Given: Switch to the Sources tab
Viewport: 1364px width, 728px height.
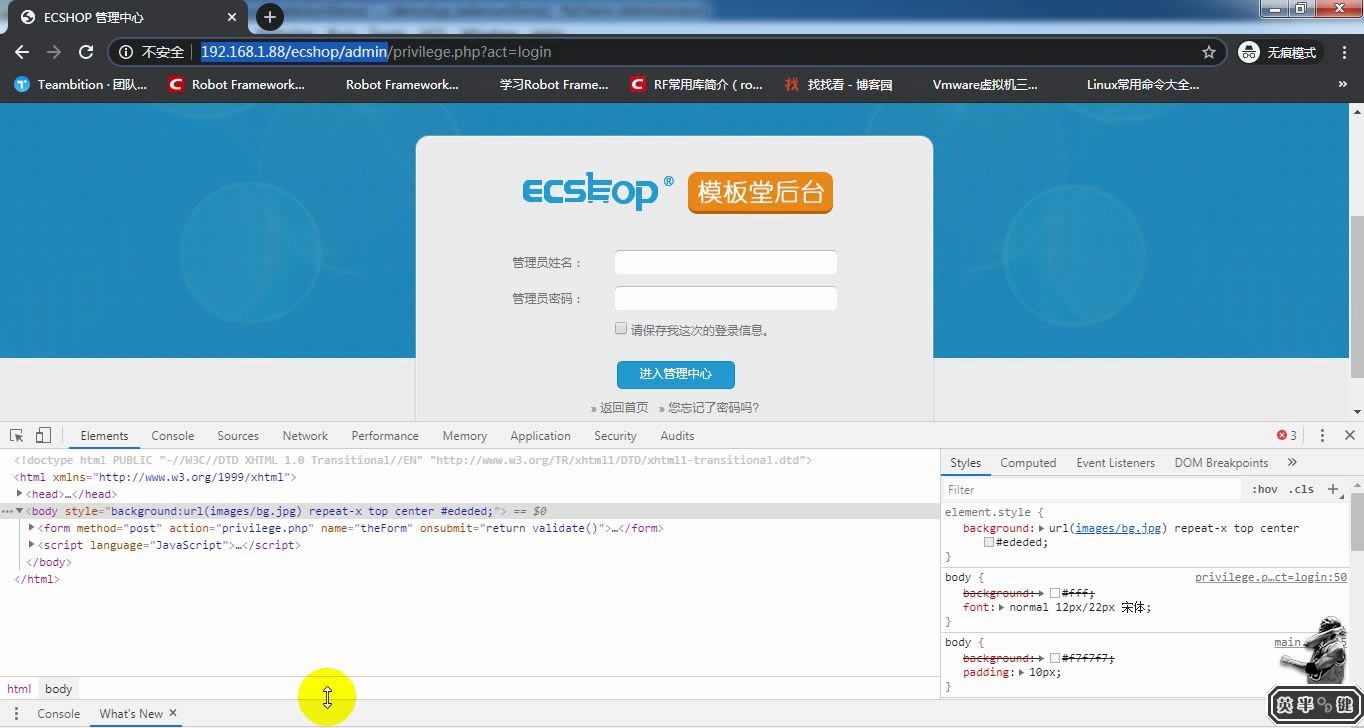Looking at the screenshot, I should pyautogui.click(x=238, y=436).
